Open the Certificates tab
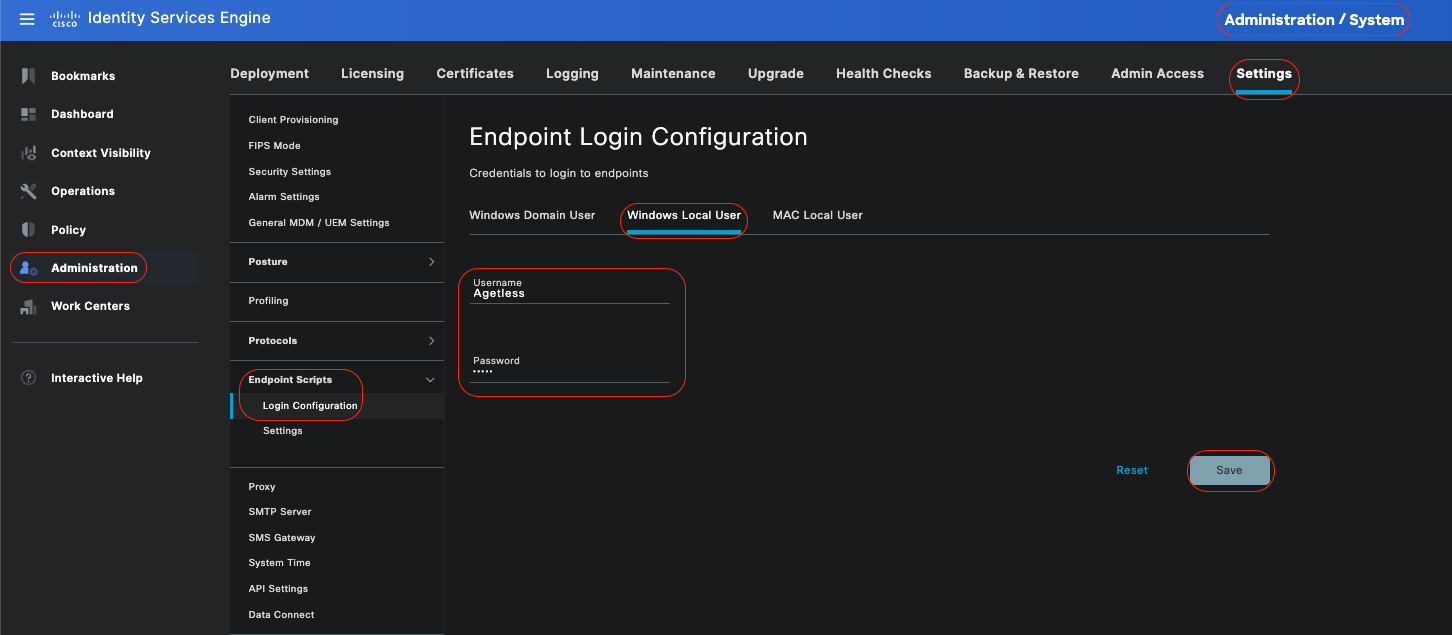Screen dimensions: 1452x635 pos(475,73)
